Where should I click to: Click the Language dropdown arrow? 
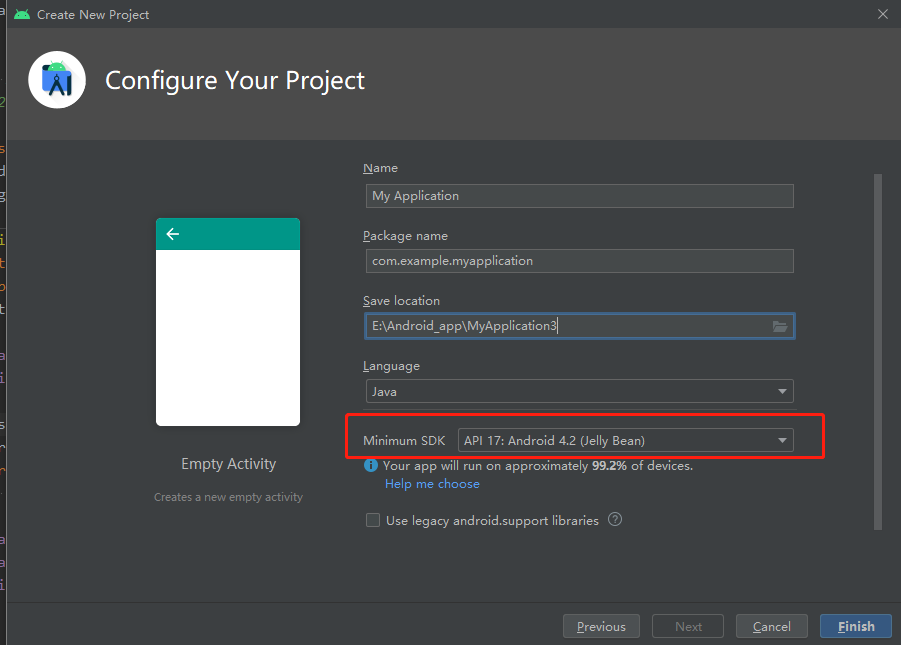pyautogui.click(x=783, y=390)
